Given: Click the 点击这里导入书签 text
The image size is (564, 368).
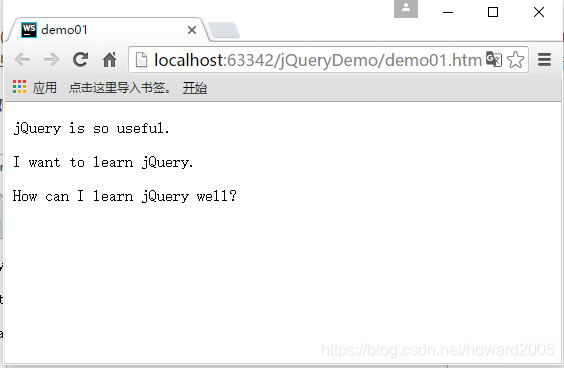Looking at the screenshot, I should (120, 87).
